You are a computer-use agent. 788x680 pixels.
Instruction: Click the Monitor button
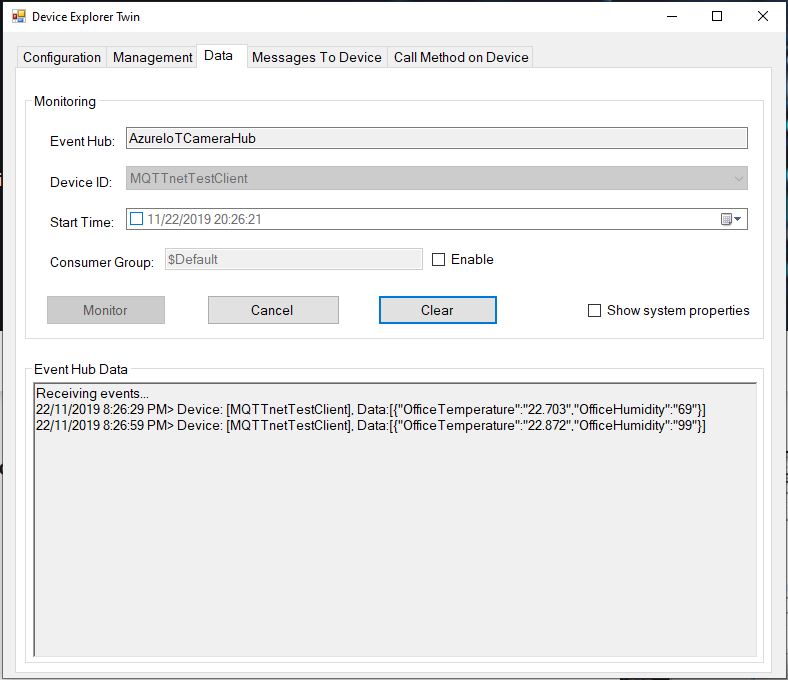105,310
